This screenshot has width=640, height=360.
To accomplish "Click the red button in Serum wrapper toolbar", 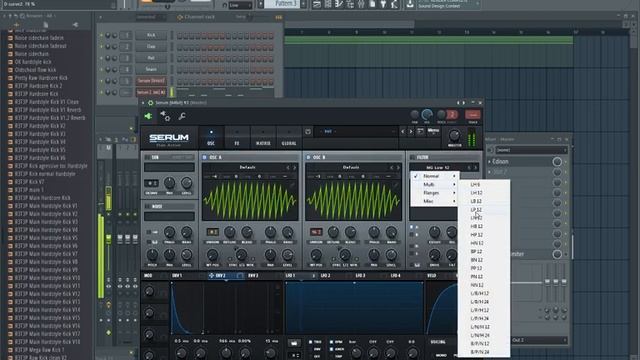I will tap(473, 115).
